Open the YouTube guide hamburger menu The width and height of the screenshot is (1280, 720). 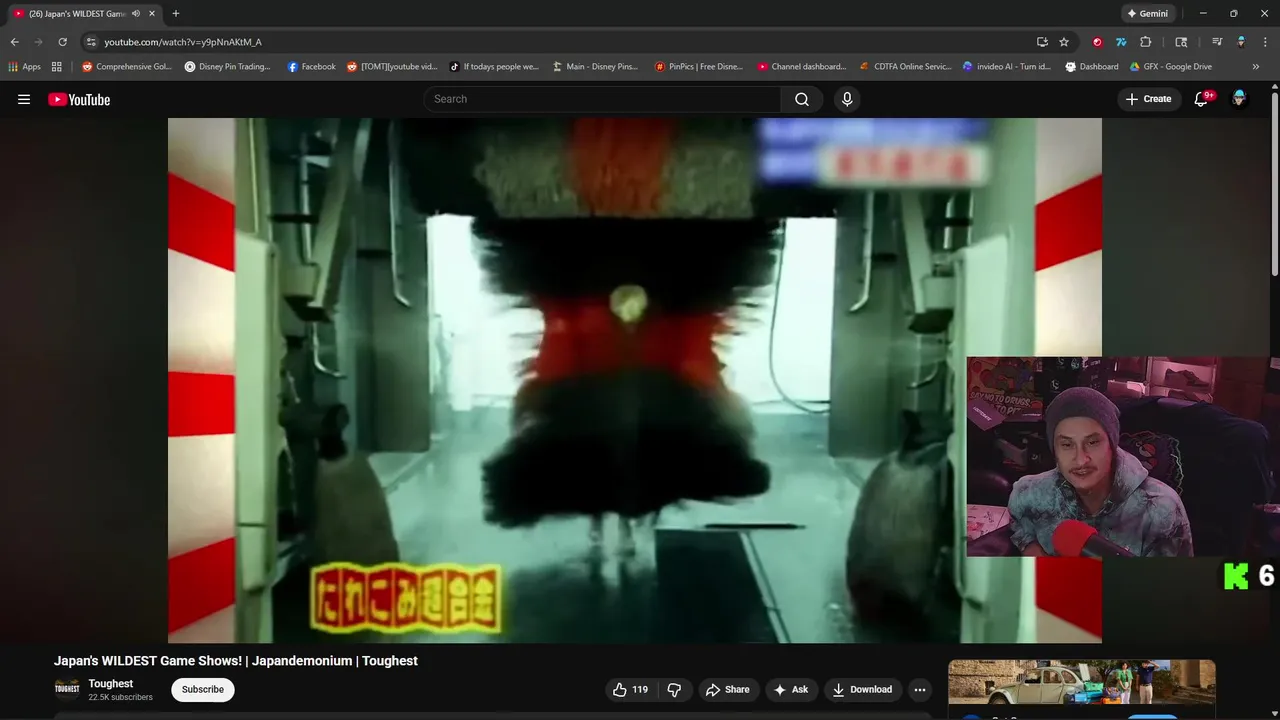(24, 99)
